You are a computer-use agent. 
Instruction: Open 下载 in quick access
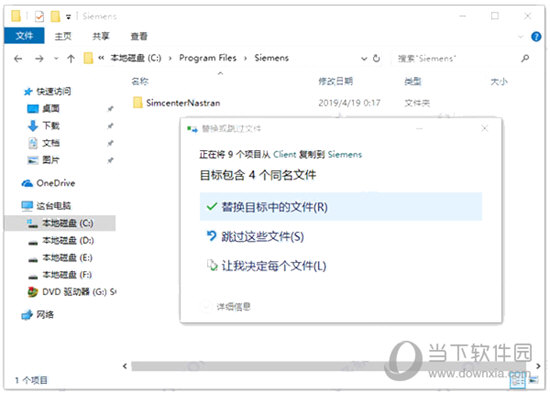51,126
